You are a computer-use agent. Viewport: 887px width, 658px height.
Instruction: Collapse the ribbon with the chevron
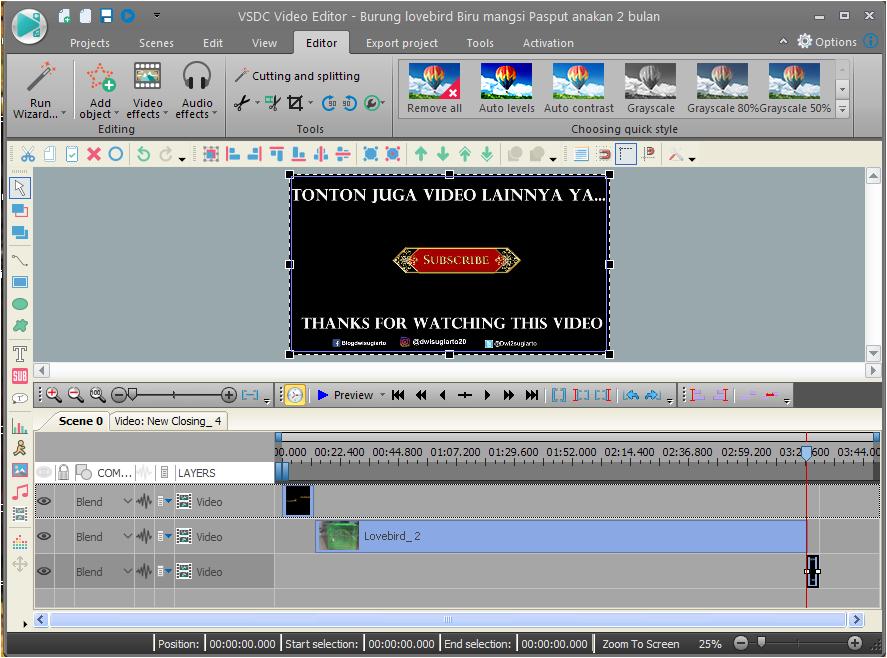pos(783,41)
